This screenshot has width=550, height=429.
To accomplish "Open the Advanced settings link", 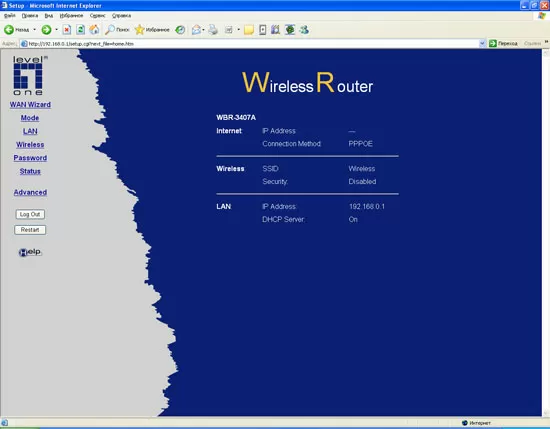I will [30, 192].
